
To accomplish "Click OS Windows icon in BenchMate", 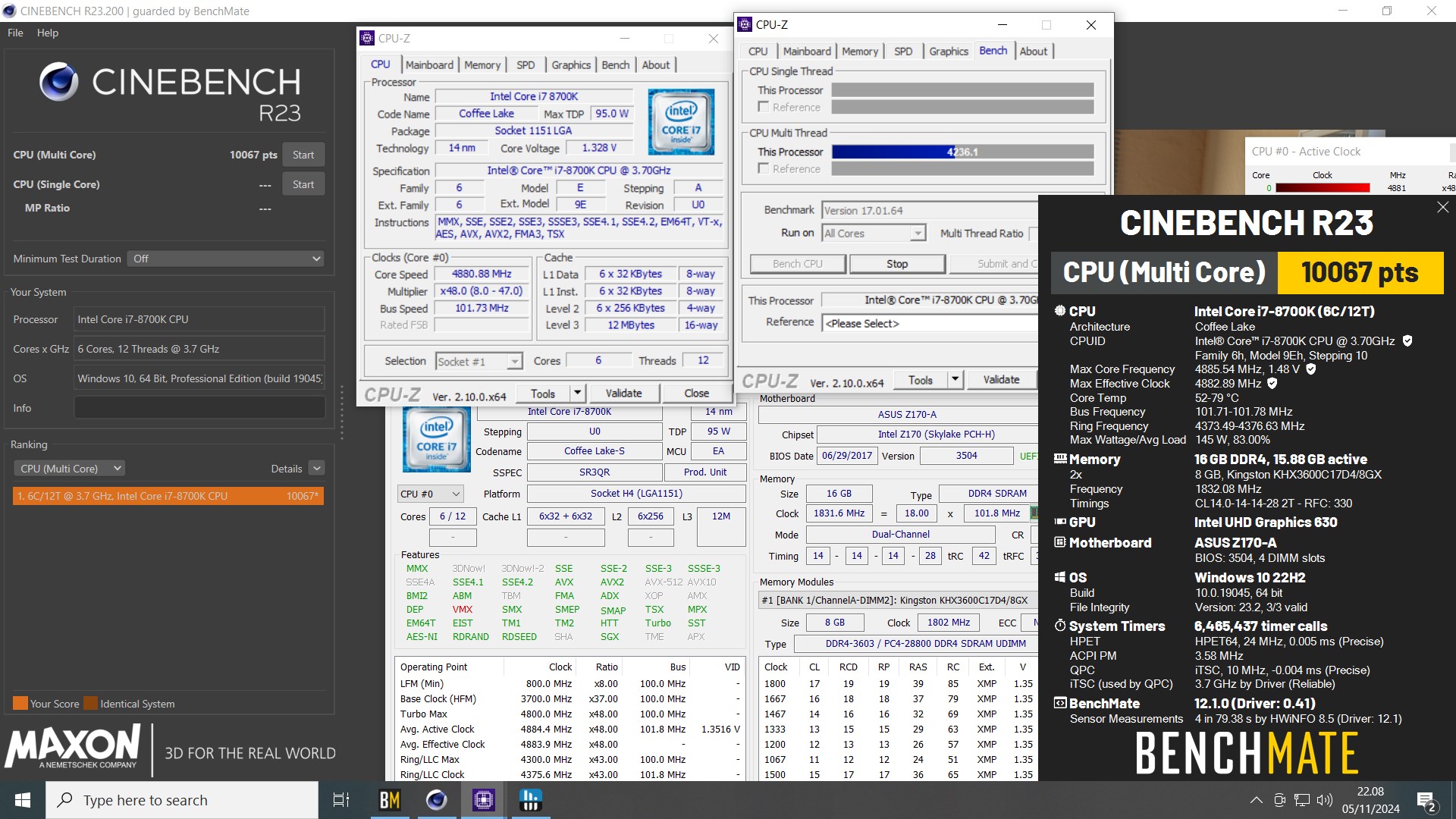I will pos(1060,577).
